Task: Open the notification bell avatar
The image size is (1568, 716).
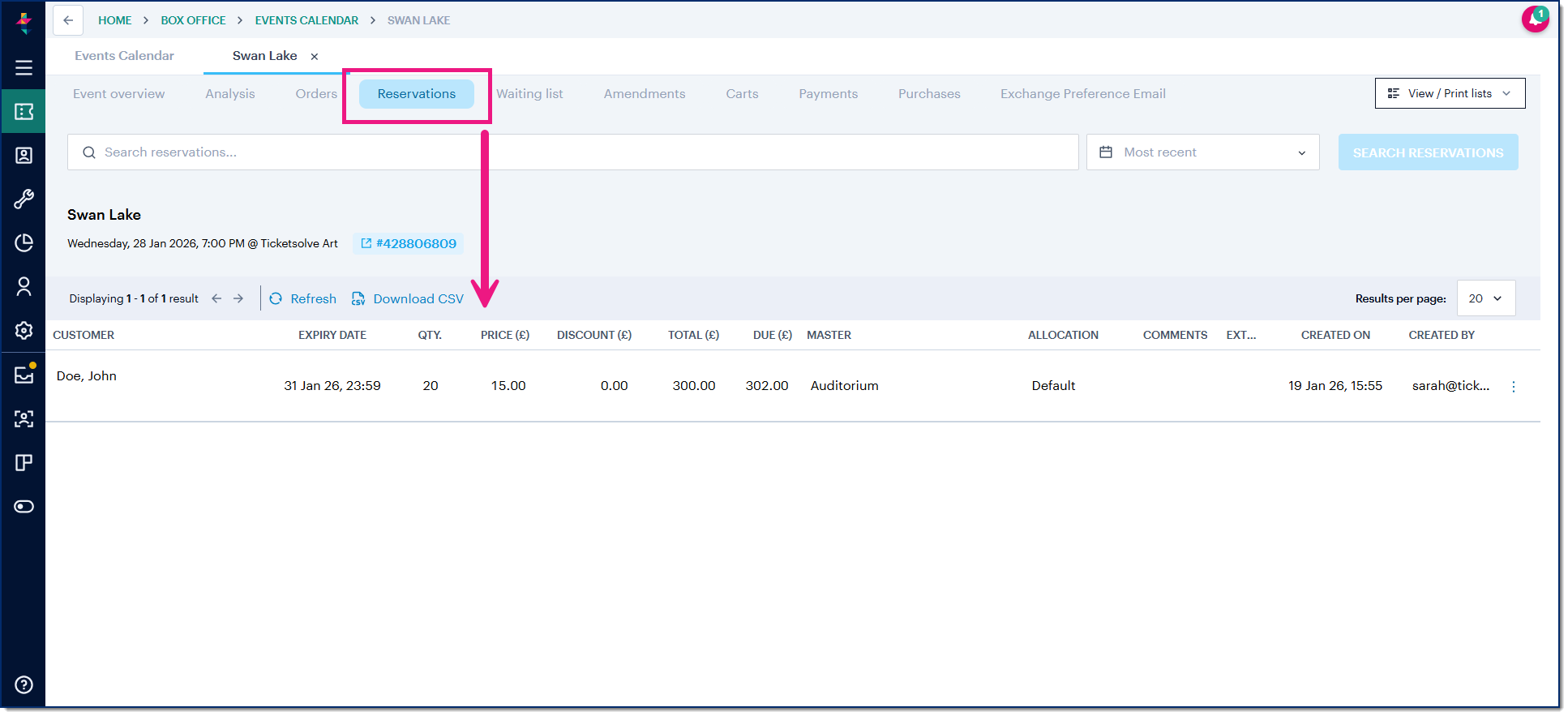Action: coord(1535,19)
